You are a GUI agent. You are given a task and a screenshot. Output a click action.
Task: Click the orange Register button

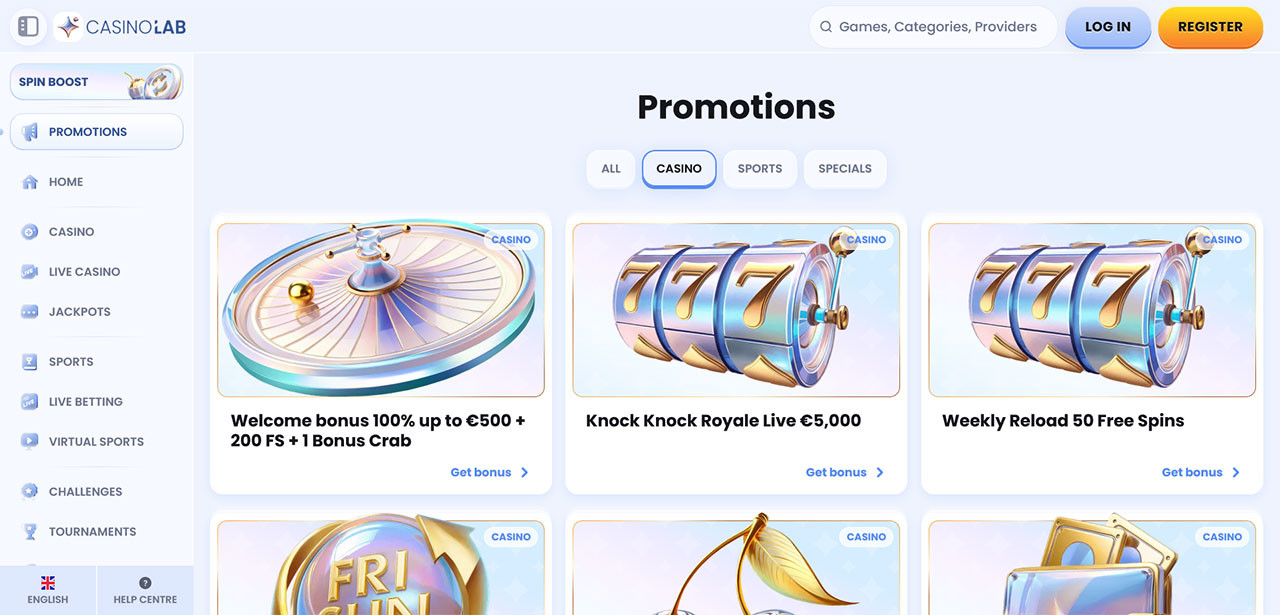click(1210, 27)
